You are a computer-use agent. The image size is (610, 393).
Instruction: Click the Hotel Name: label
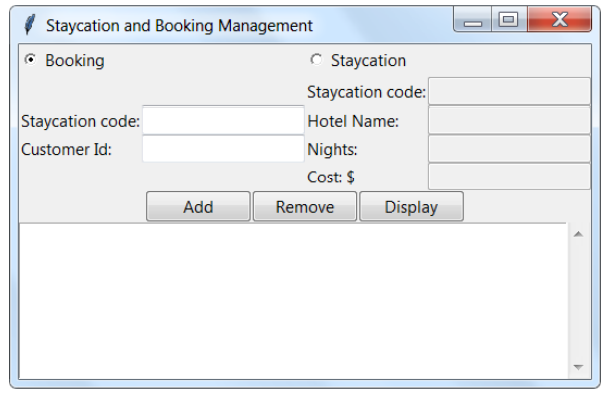tap(353, 121)
